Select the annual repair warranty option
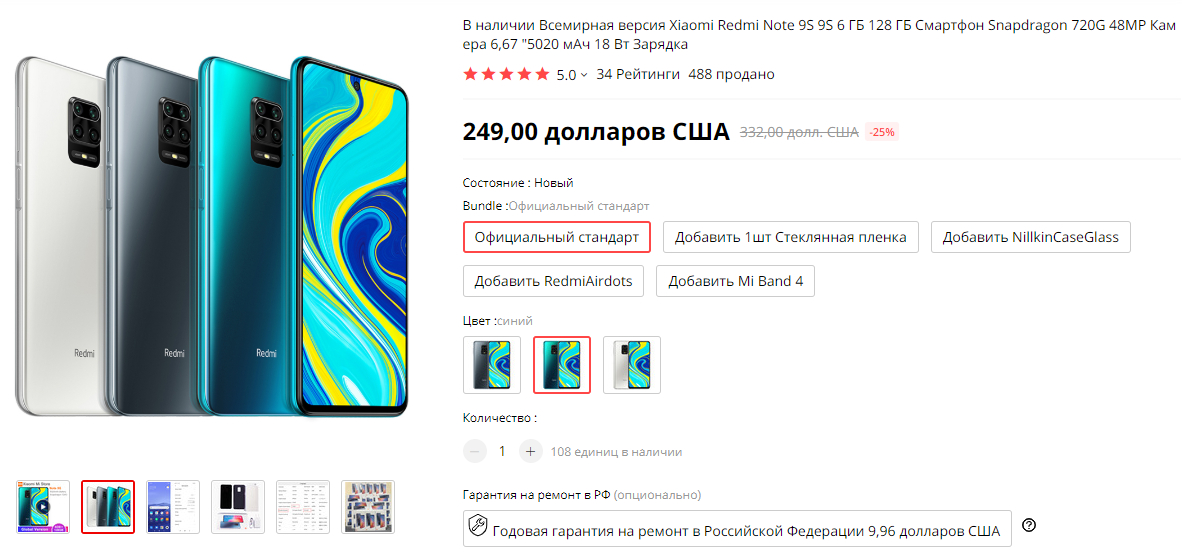1182x553 pixels. point(737,530)
